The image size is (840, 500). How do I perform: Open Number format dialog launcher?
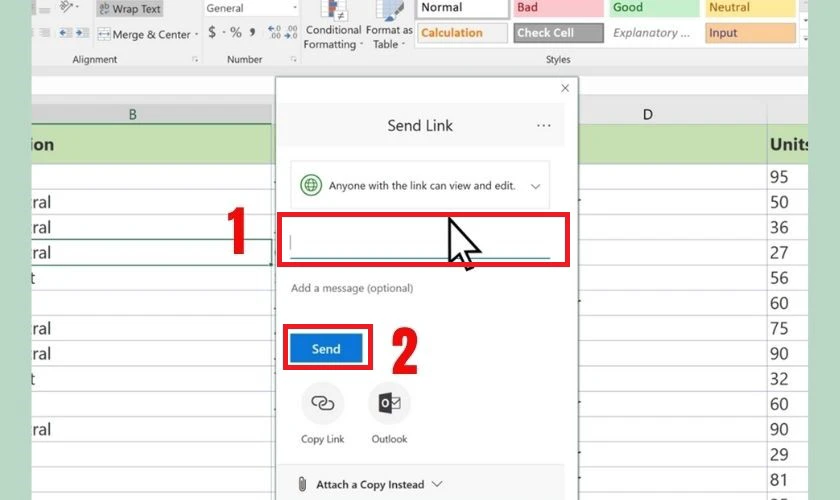[294, 59]
